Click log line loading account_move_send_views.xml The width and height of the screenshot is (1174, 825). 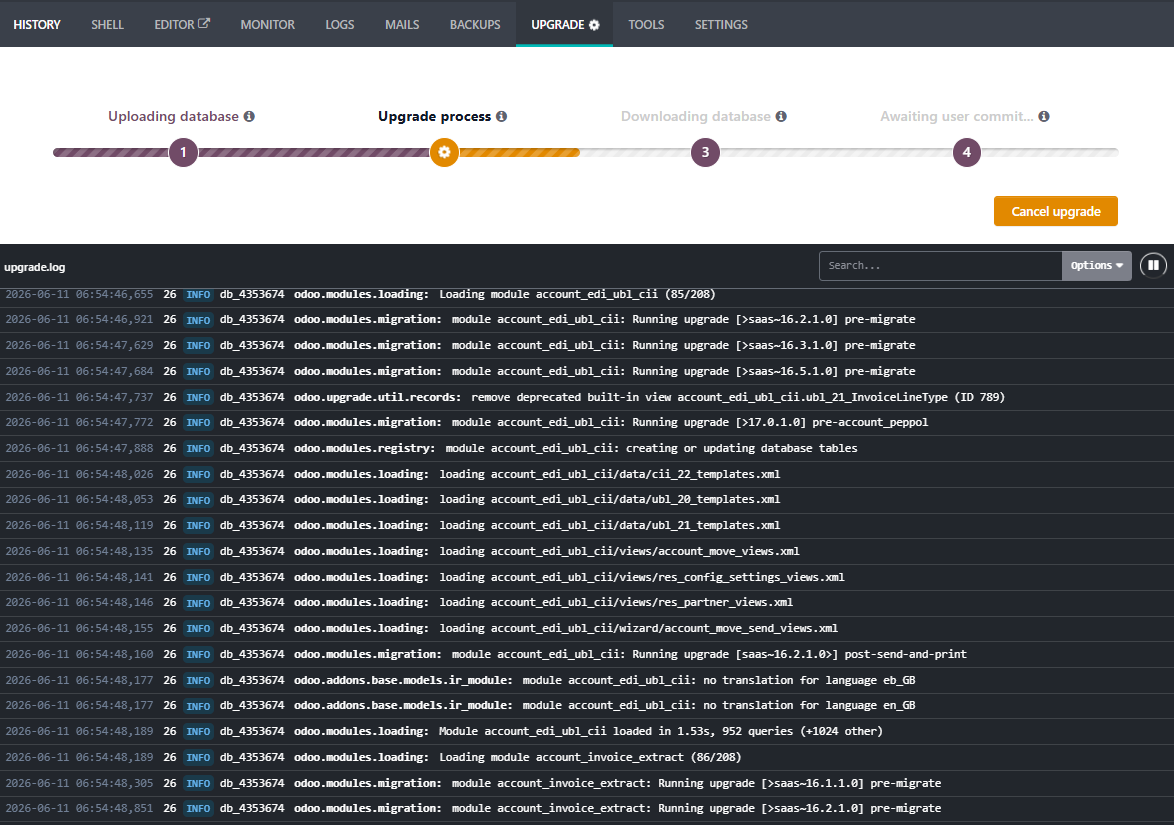coord(587,629)
